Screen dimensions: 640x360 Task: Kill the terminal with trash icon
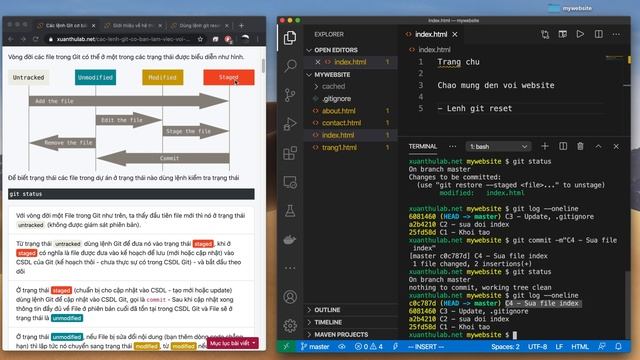(580, 146)
